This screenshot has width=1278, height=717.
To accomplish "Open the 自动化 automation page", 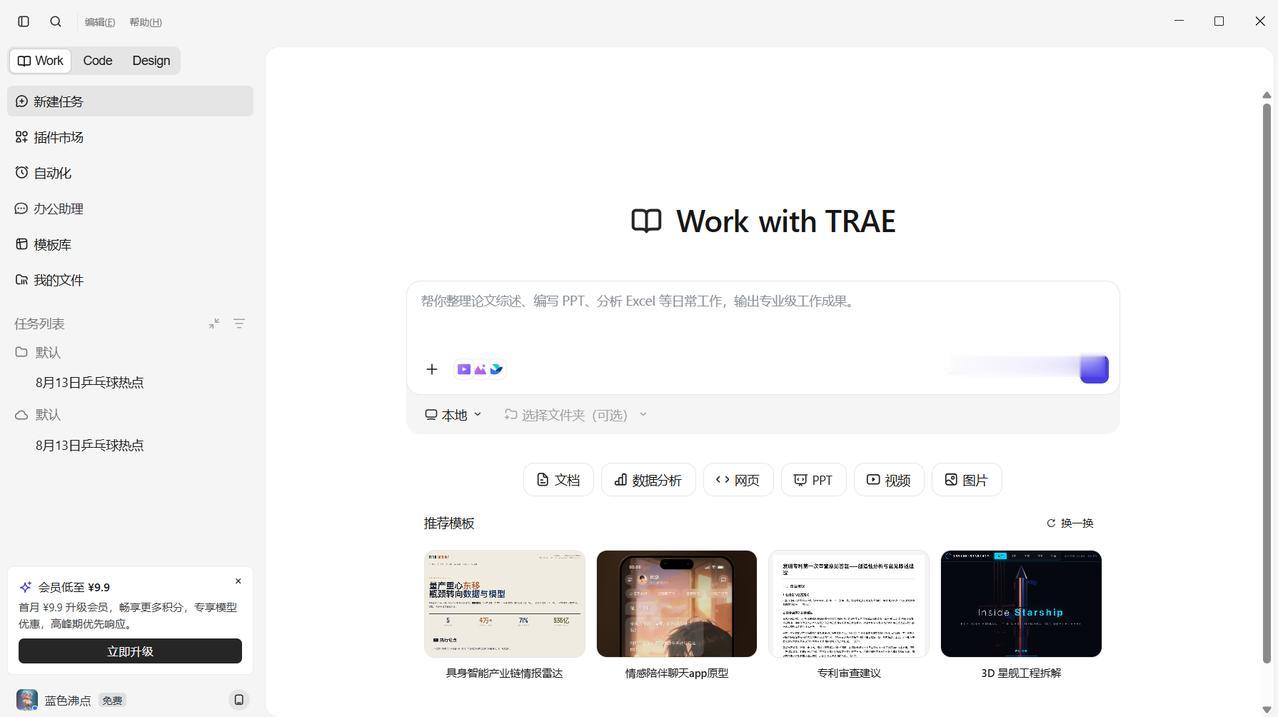I will click(130, 173).
